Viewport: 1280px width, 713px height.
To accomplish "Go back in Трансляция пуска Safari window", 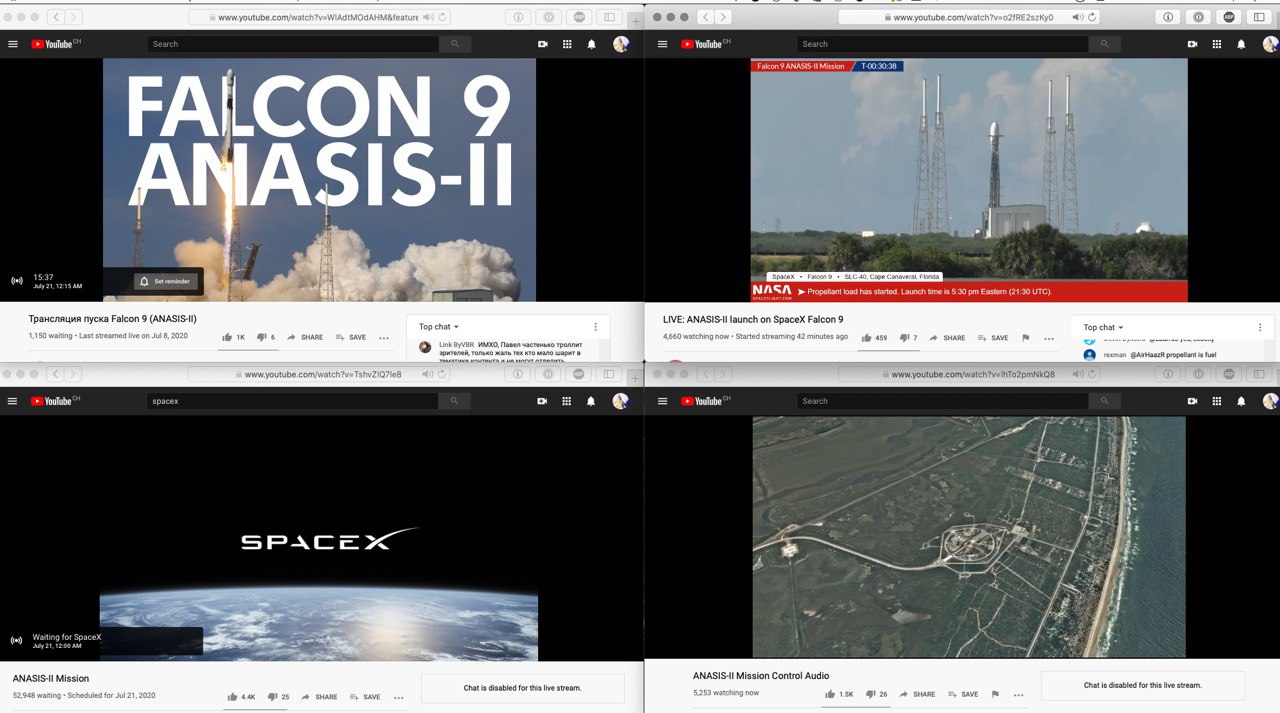I will tap(55, 17).
